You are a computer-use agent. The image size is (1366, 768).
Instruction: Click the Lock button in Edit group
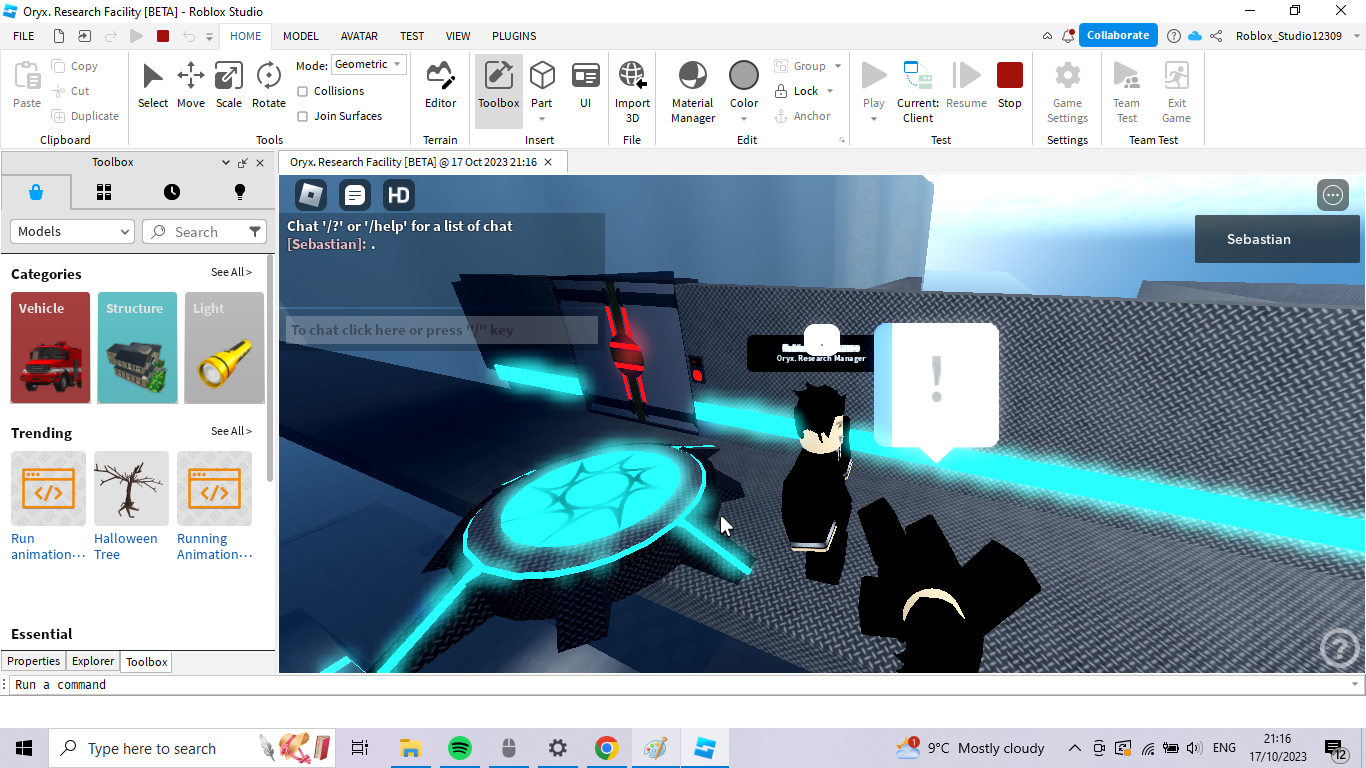[x=797, y=91]
